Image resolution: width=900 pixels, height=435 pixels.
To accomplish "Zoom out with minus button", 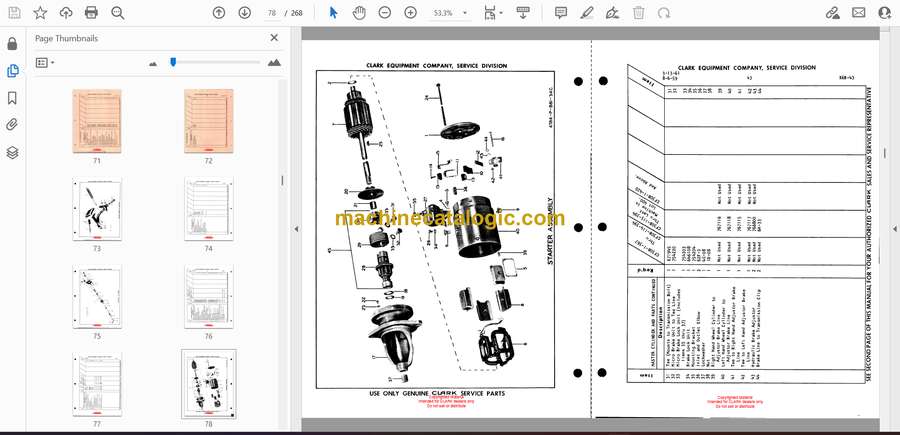I will click(385, 13).
